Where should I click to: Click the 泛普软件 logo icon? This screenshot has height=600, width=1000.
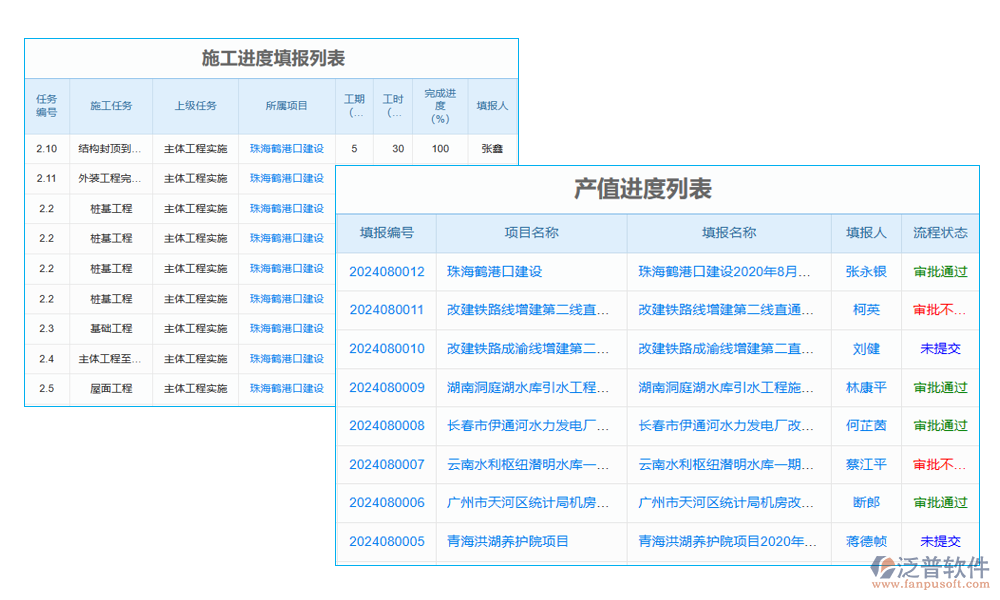click(x=885, y=568)
